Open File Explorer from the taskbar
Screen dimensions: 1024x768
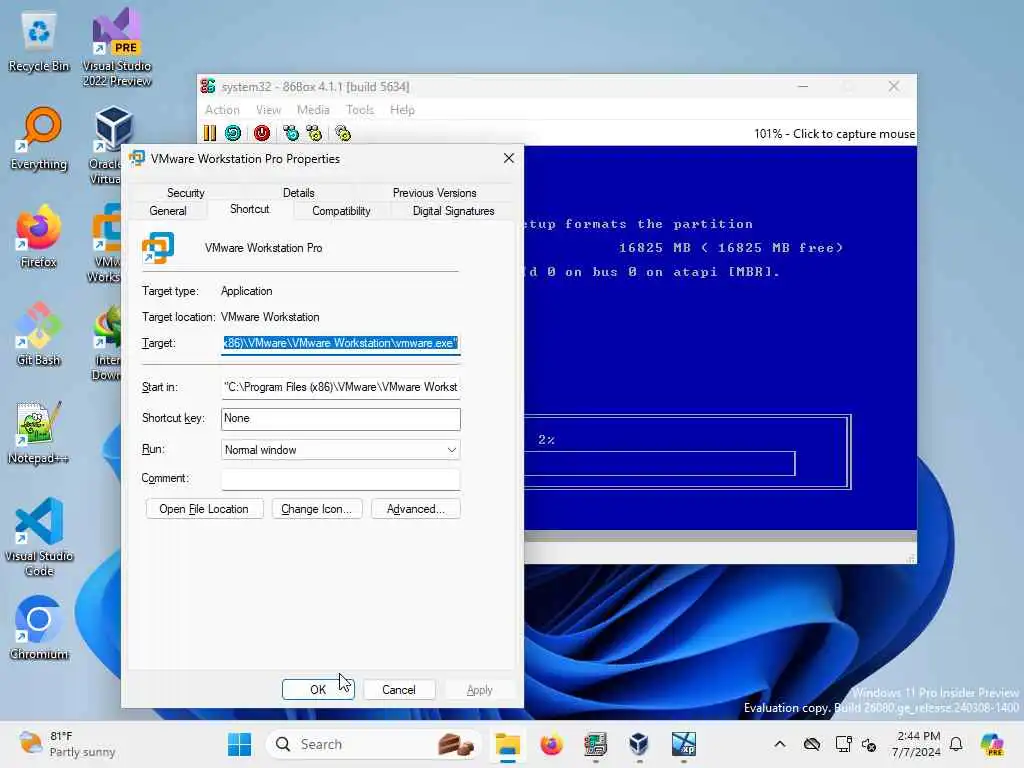click(507, 744)
